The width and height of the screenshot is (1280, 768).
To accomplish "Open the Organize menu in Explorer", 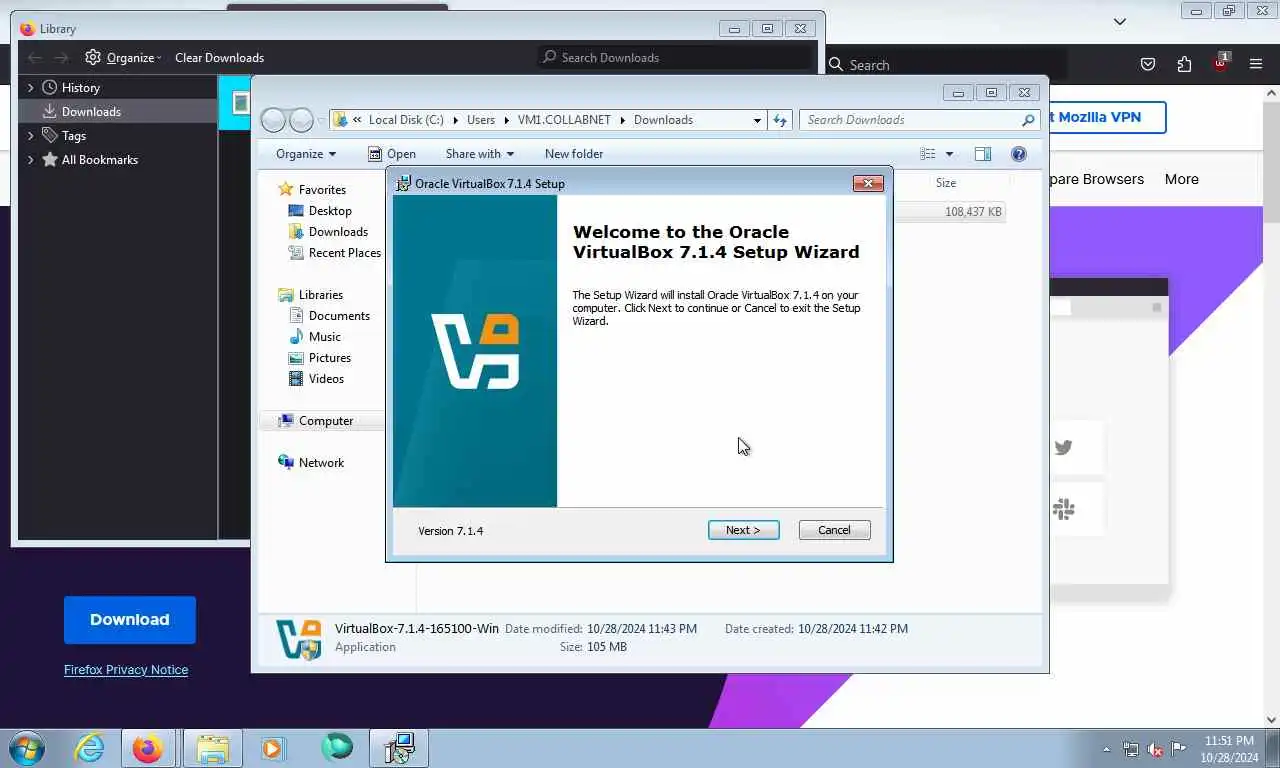I will click(306, 153).
